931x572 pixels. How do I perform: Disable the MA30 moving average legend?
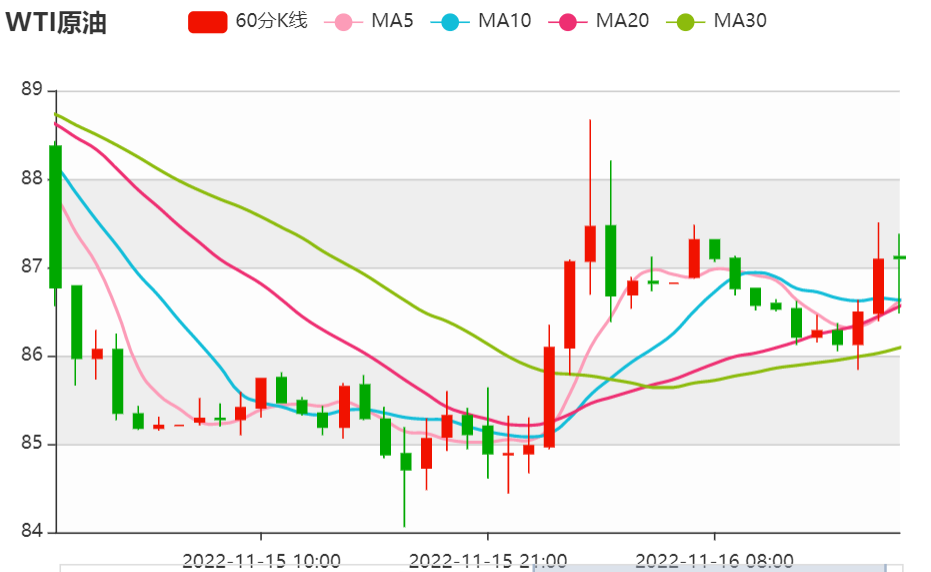click(x=716, y=21)
